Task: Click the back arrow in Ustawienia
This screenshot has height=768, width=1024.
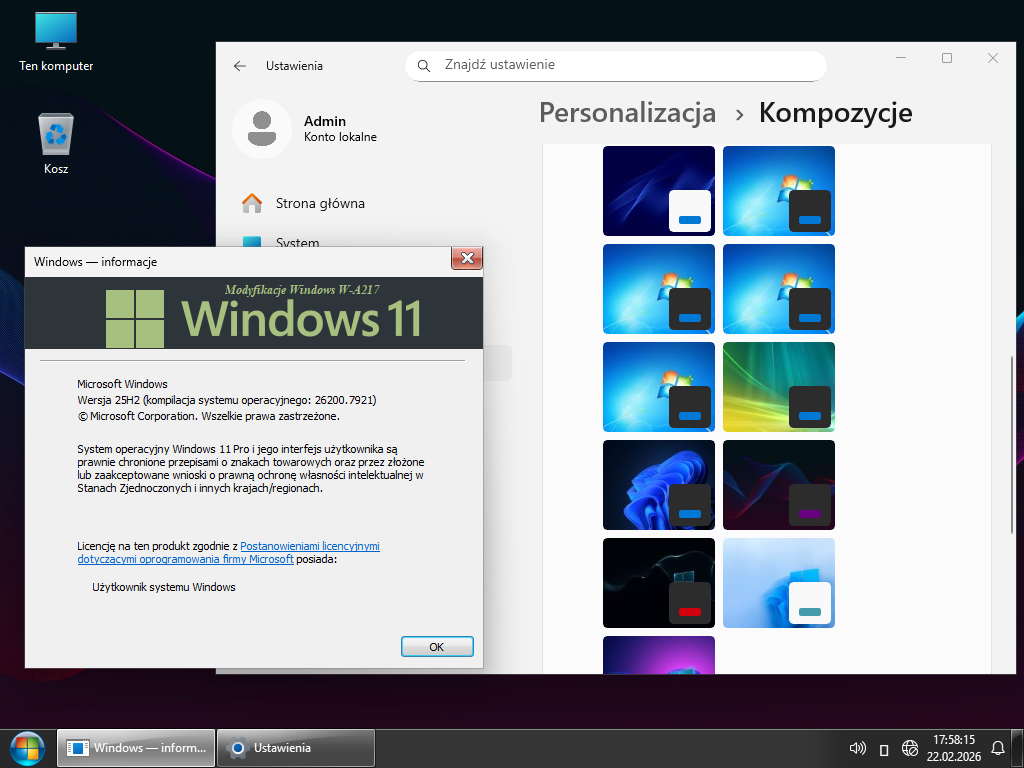Action: point(240,66)
